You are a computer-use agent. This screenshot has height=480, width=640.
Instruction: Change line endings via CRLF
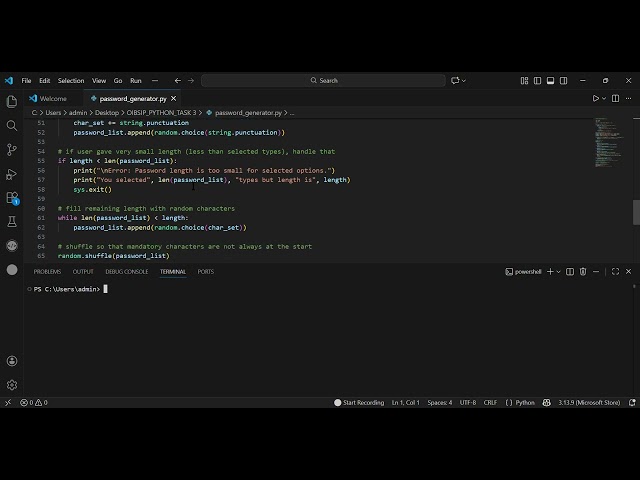click(x=490, y=402)
